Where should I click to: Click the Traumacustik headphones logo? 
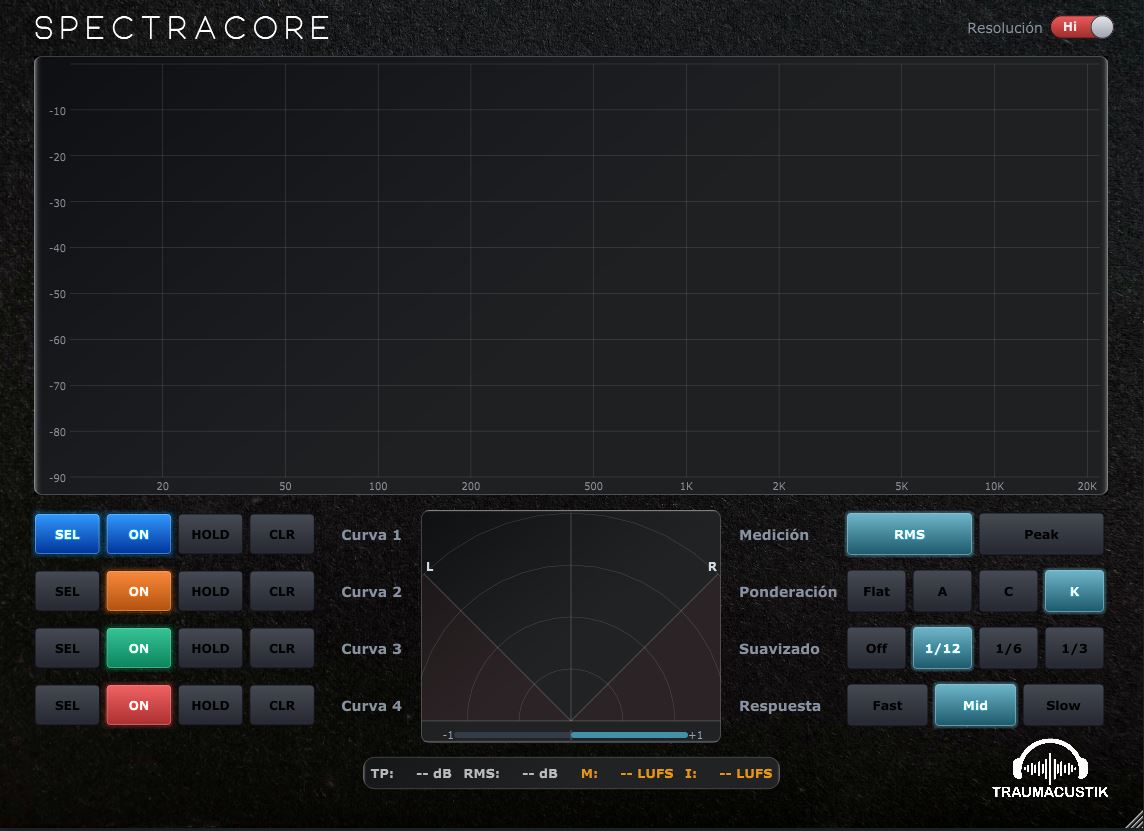(x=1050, y=770)
